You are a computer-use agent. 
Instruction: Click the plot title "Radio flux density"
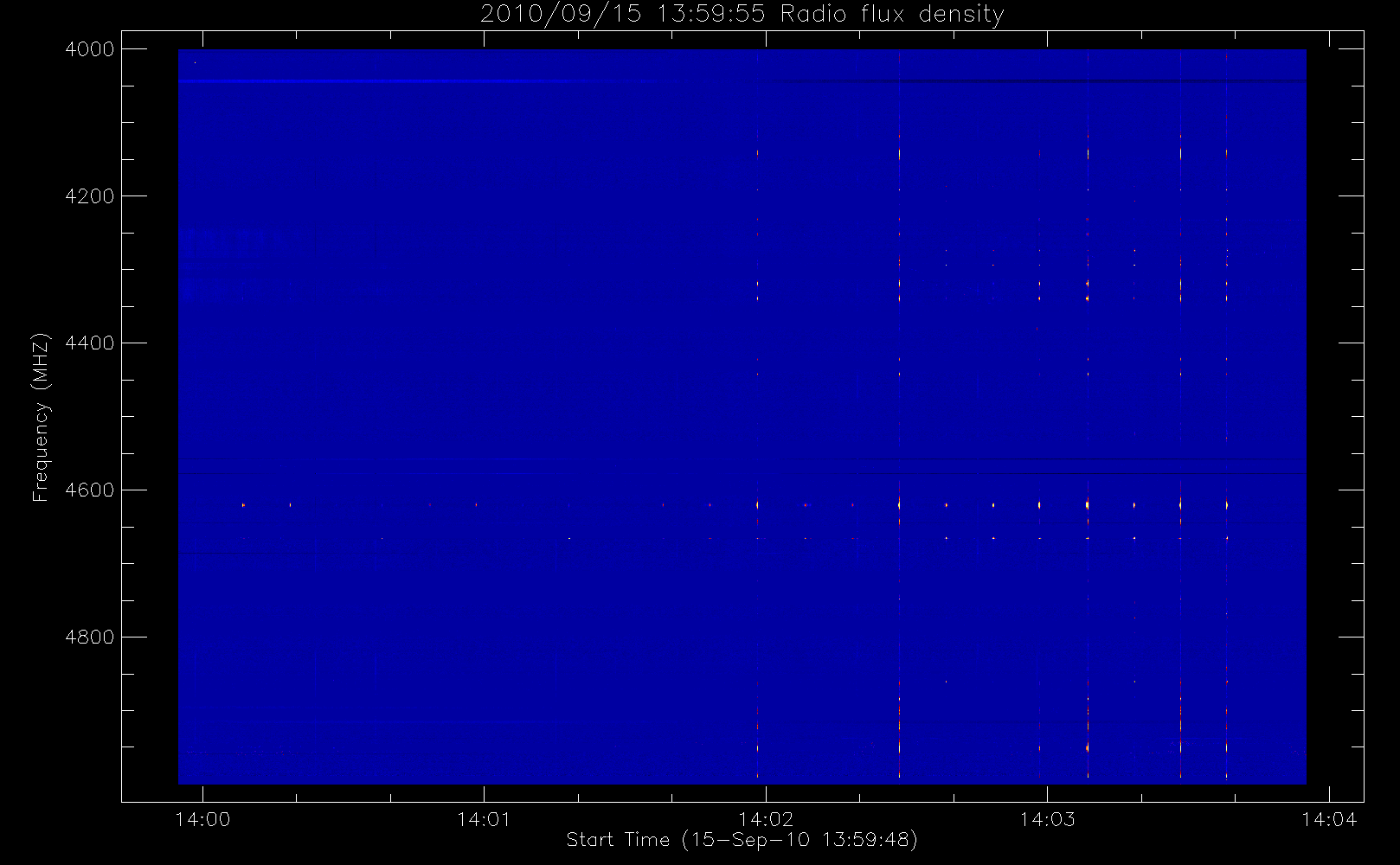pyautogui.click(x=892, y=14)
